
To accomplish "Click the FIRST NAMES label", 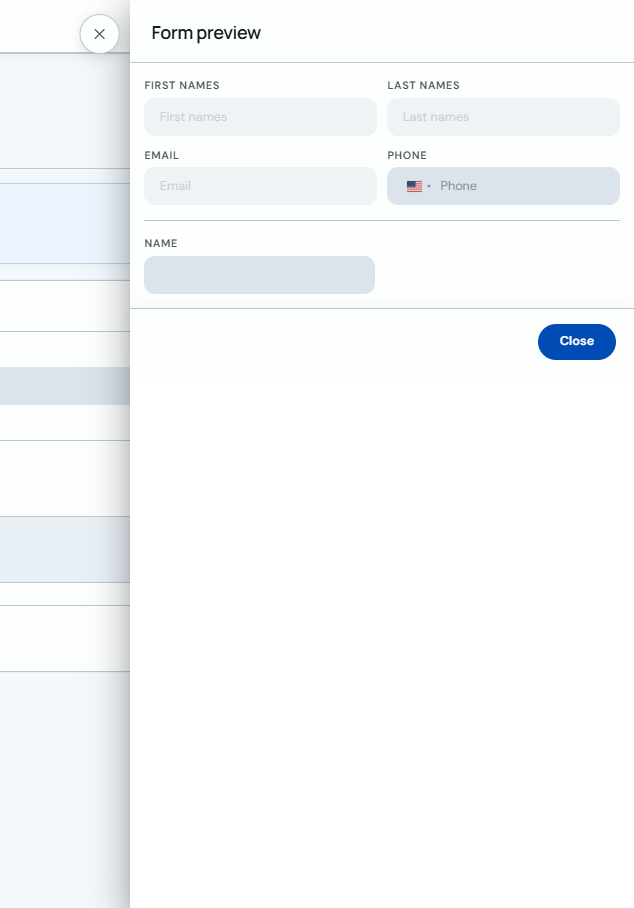I will click(182, 85).
